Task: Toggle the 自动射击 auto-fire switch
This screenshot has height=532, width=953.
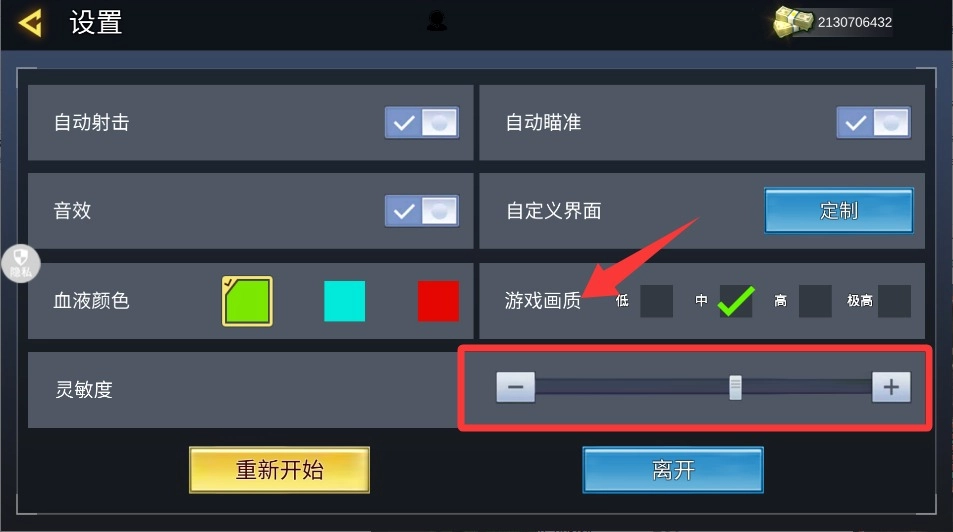Action: tap(422, 123)
